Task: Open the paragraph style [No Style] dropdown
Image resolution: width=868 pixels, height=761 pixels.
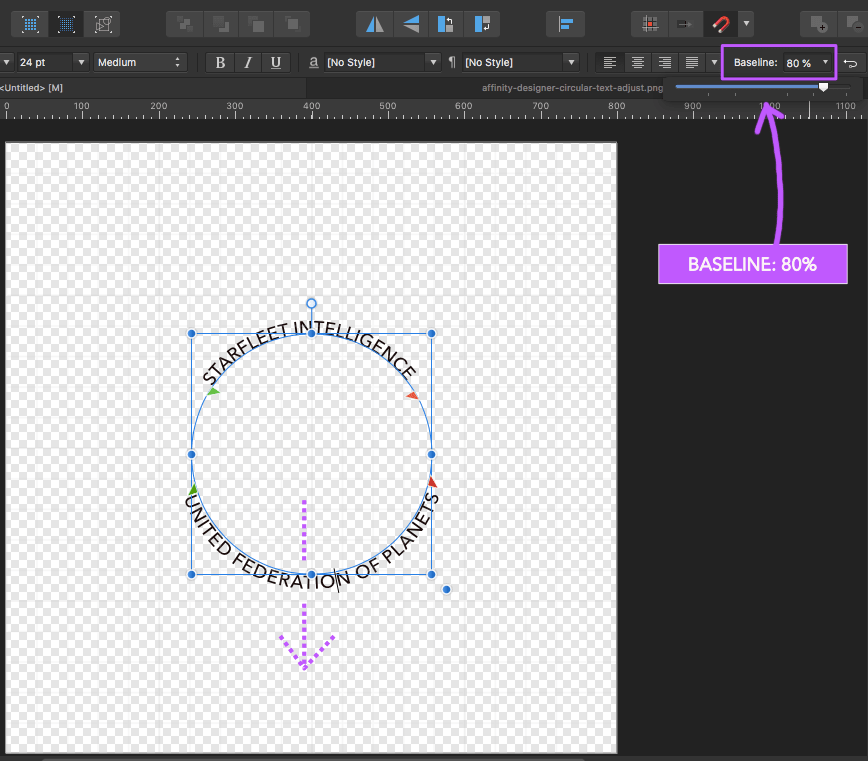Action: [x=570, y=62]
